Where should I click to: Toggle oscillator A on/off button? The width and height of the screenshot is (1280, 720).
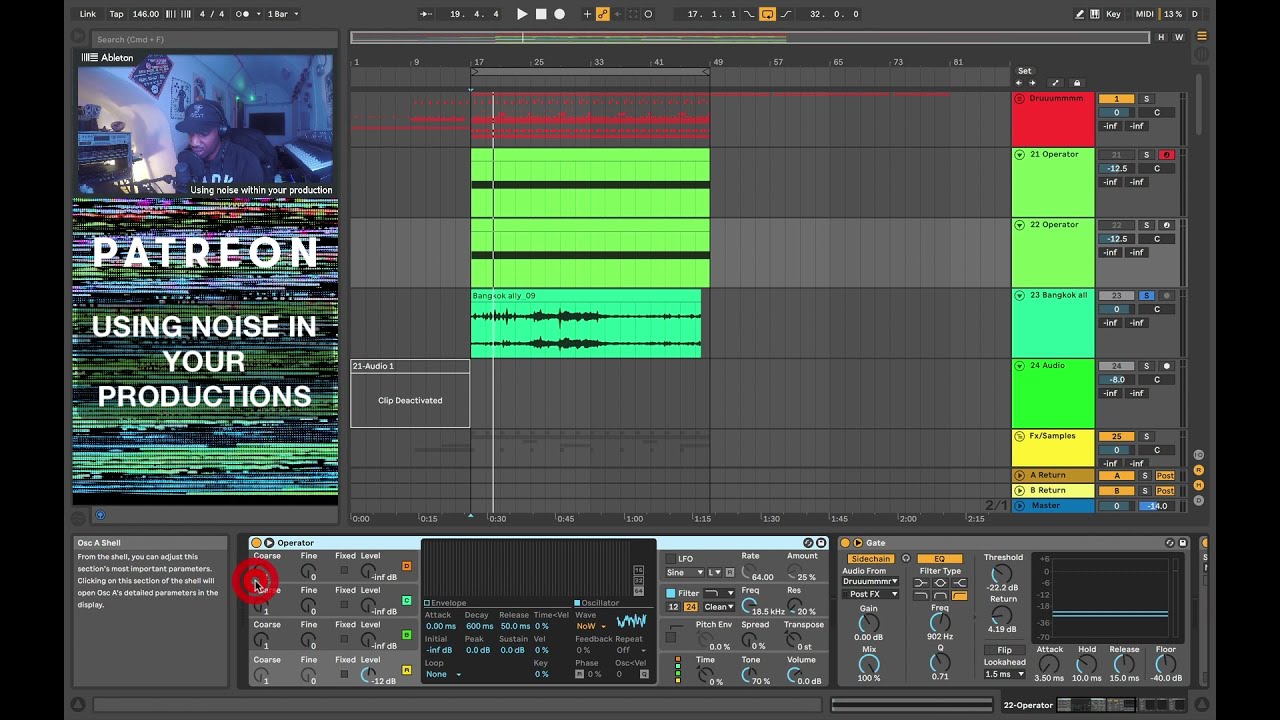point(406,670)
